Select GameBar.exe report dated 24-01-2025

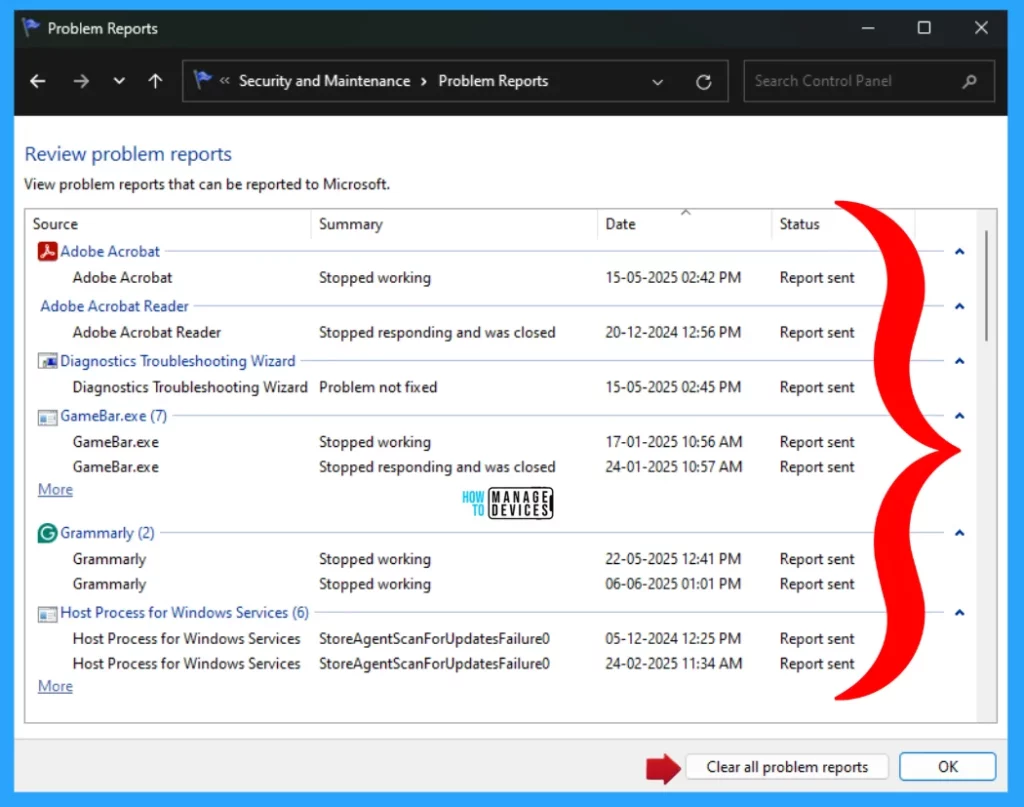(464, 467)
